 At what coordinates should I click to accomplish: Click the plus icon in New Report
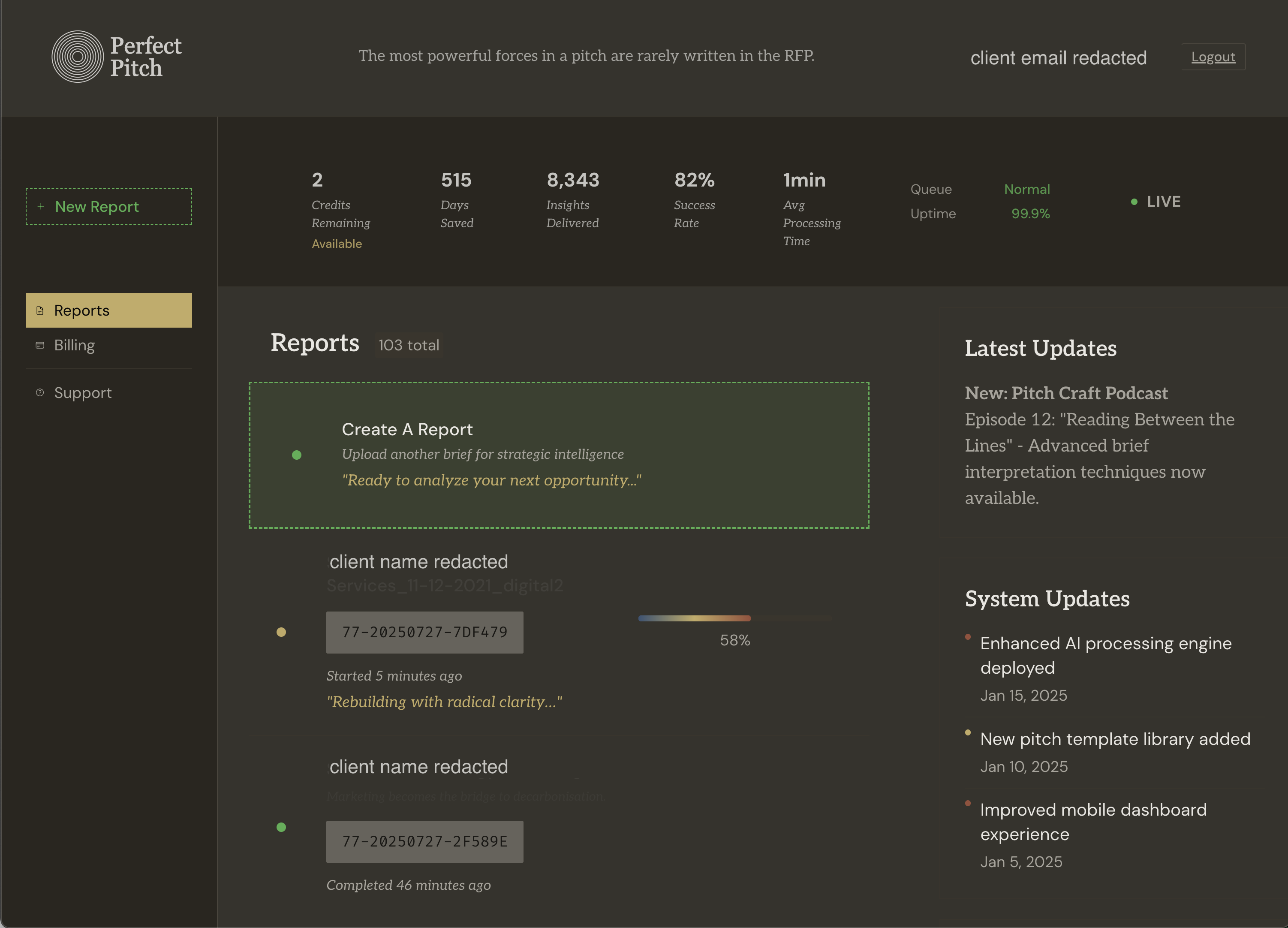tap(40, 206)
